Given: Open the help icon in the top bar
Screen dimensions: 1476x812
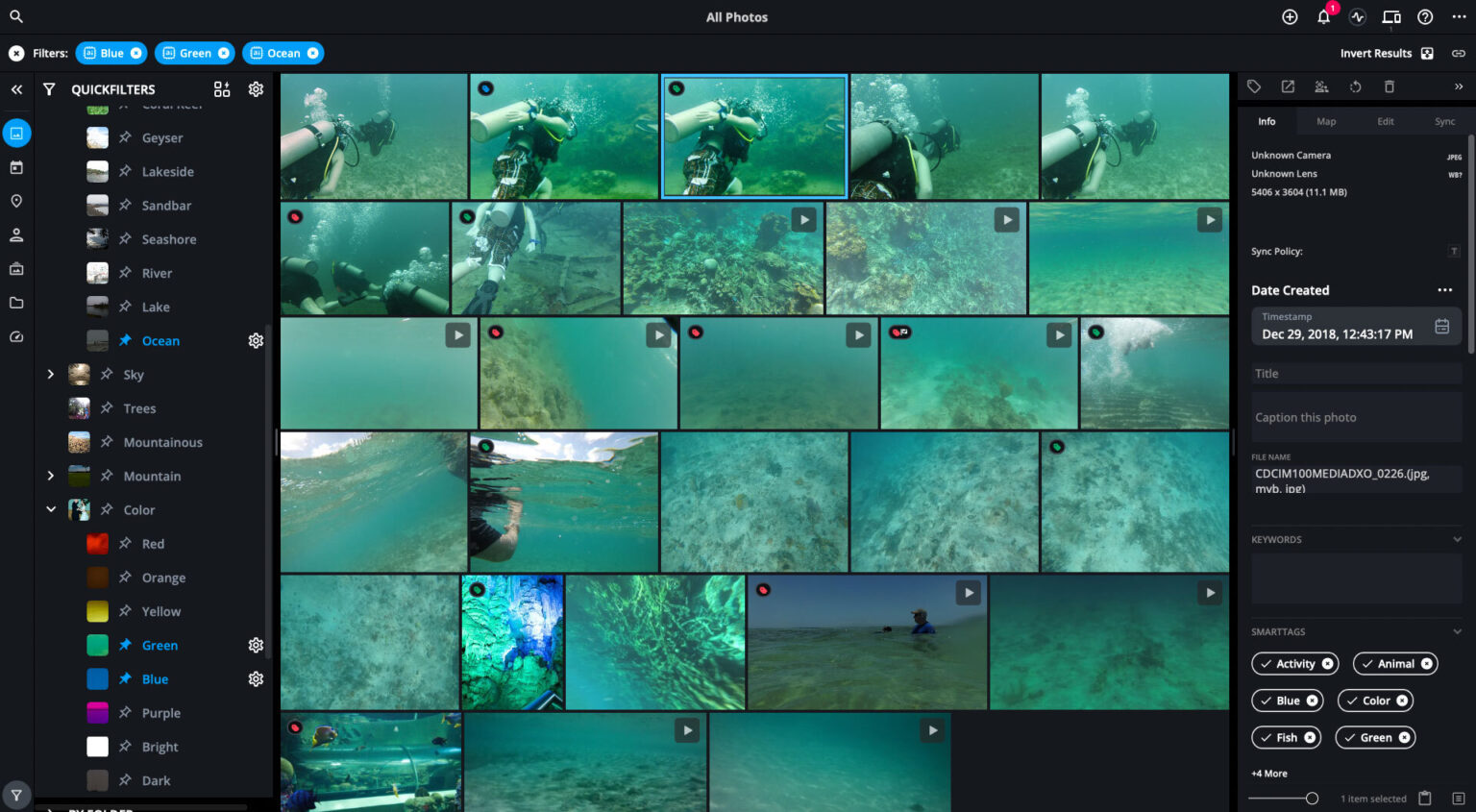Looking at the screenshot, I should pos(1425,16).
